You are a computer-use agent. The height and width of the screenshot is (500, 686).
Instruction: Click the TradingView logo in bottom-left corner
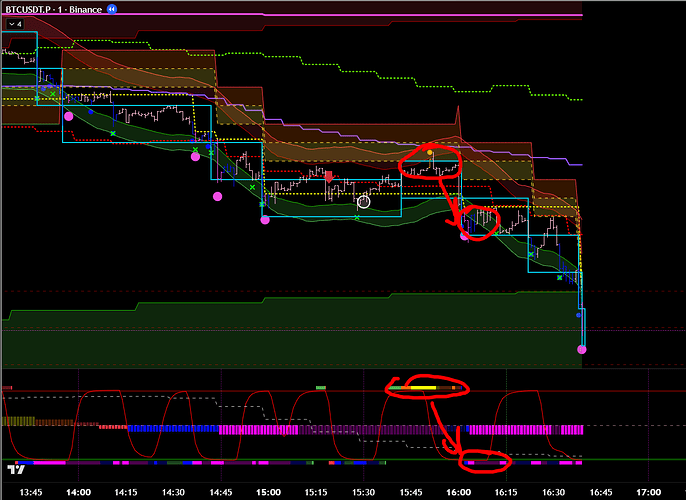15,468
